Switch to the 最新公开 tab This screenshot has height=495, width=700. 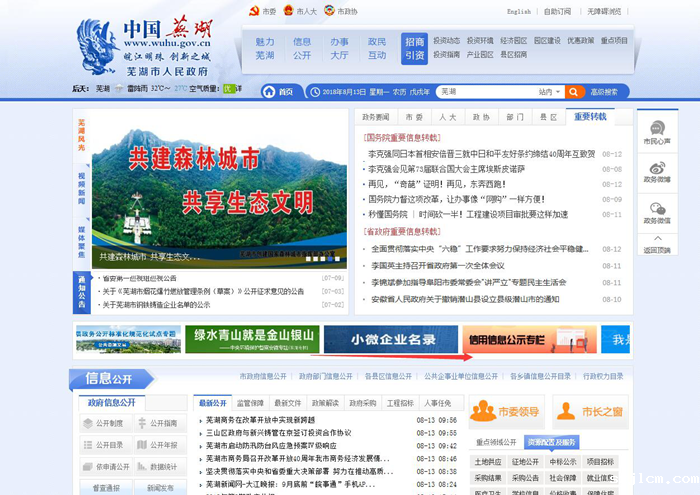point(212,403)
